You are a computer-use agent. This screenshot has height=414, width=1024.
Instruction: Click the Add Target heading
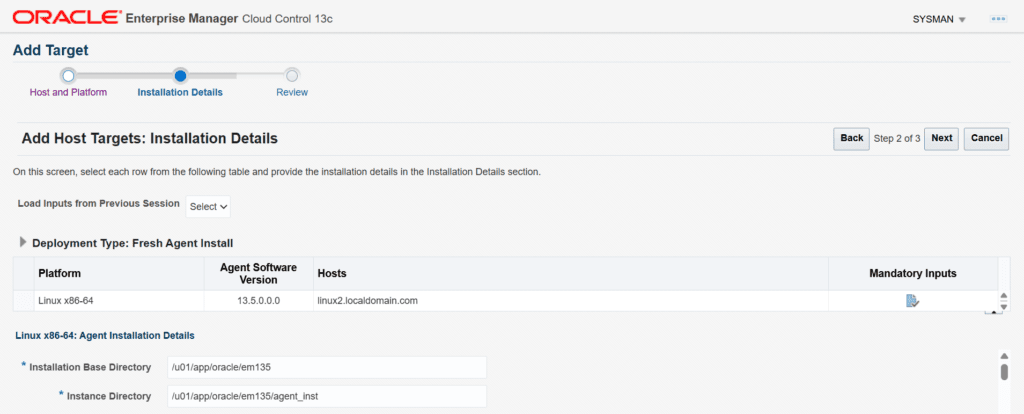(50, 50)
